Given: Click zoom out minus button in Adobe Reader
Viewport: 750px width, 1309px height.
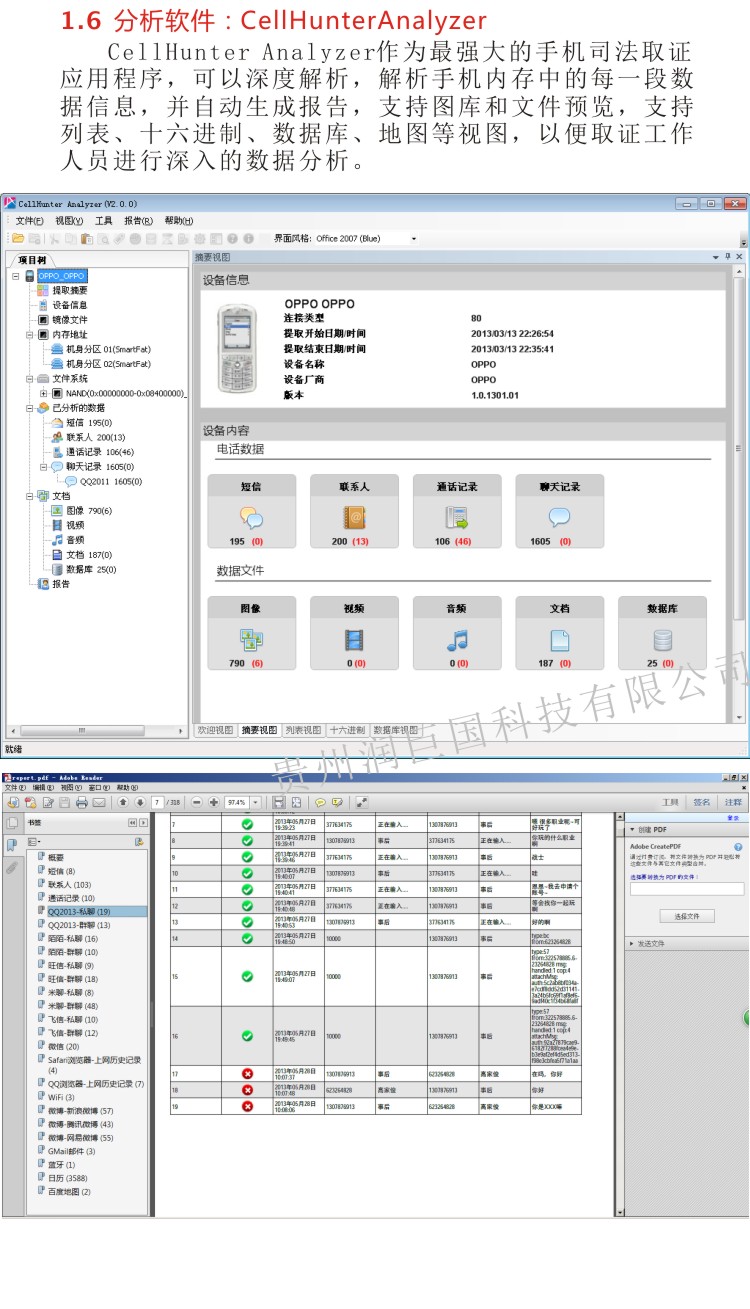Looking at the screenshot, I should pyautogui.click(x=197, y=802).
